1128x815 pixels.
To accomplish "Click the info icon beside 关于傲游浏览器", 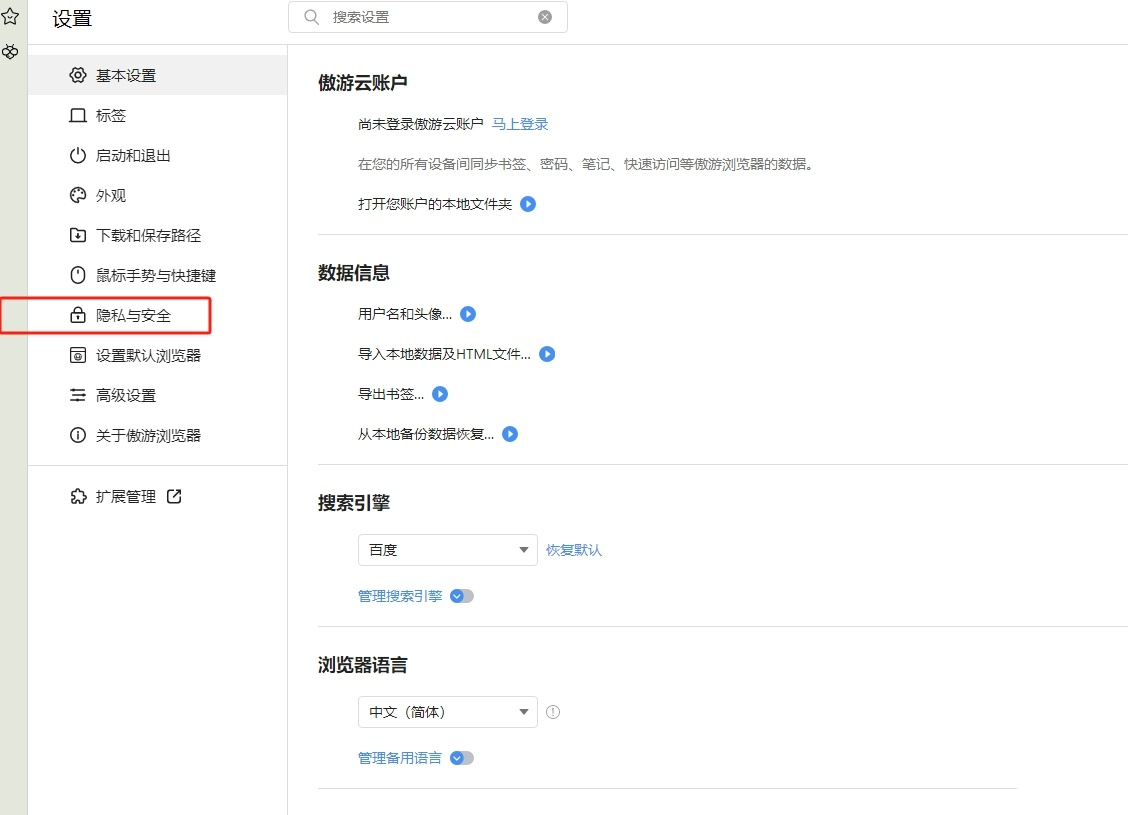I will click(78, 435).
